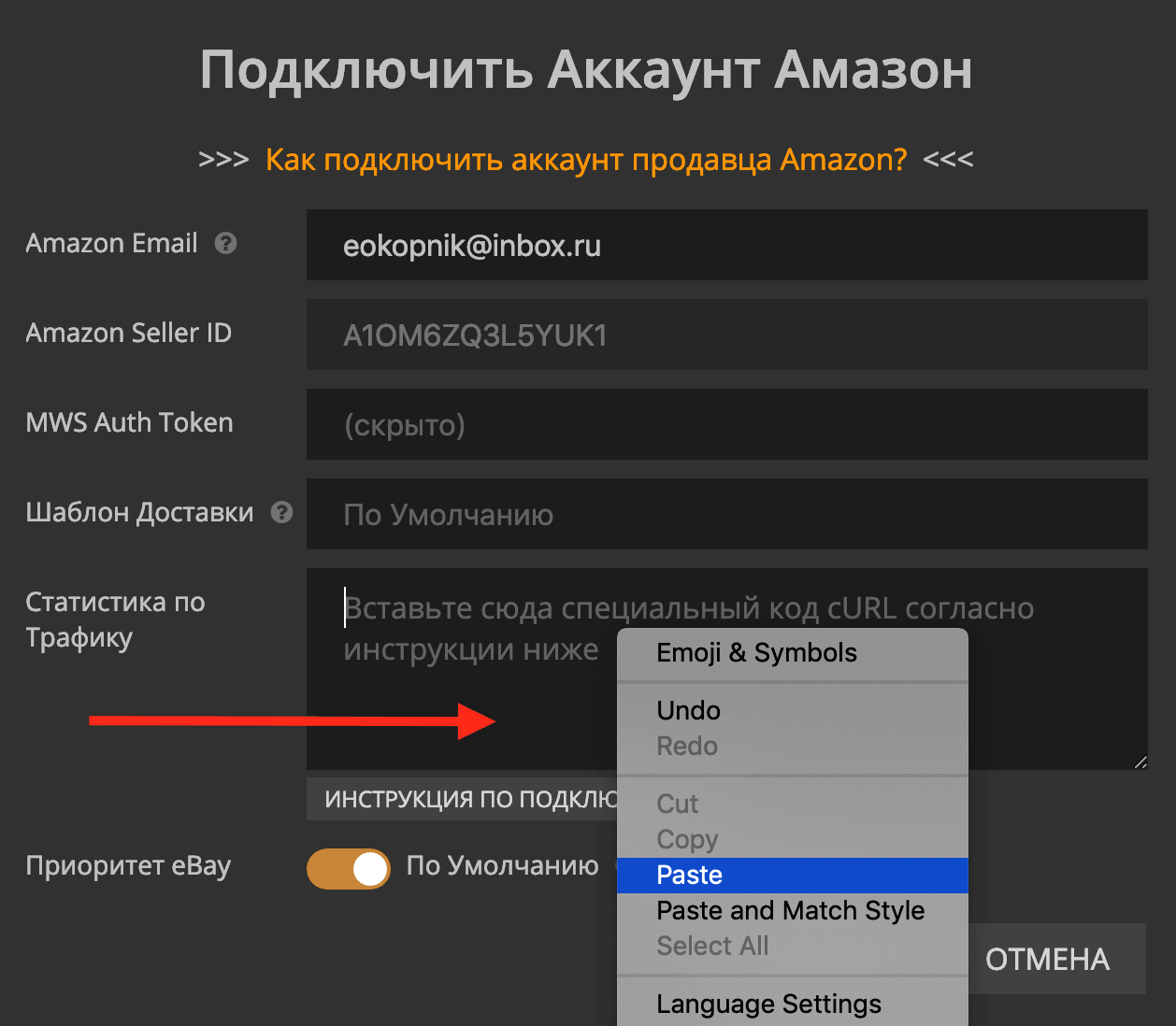Click the textarea resize grip handle
This screenshot has height=1026, width=1176.
[x=1140, y=762]
